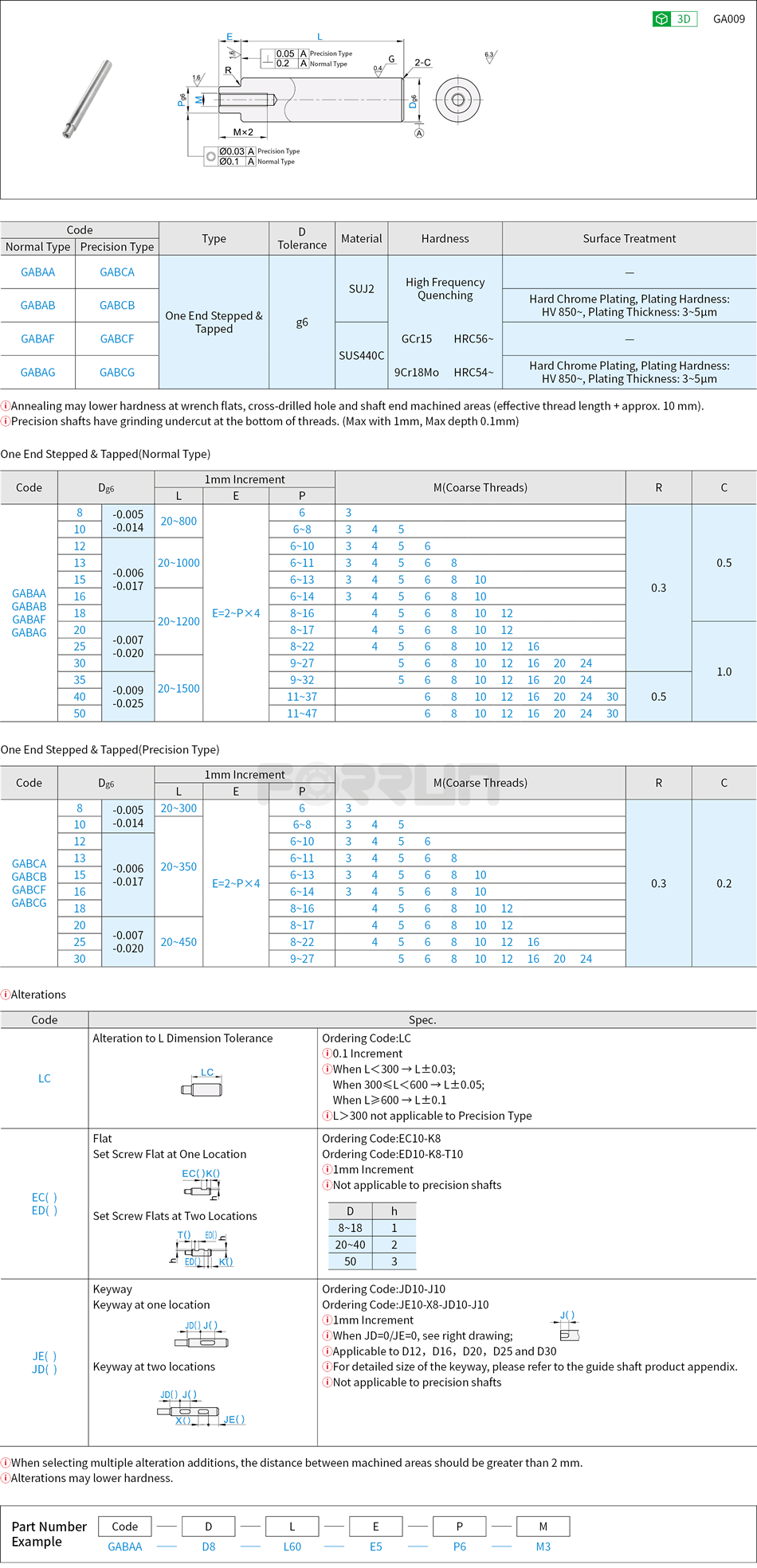The height and width of the screenshot is (1568, 757).
Task: Select the GABAB code in code table
Action: (37, 306)
